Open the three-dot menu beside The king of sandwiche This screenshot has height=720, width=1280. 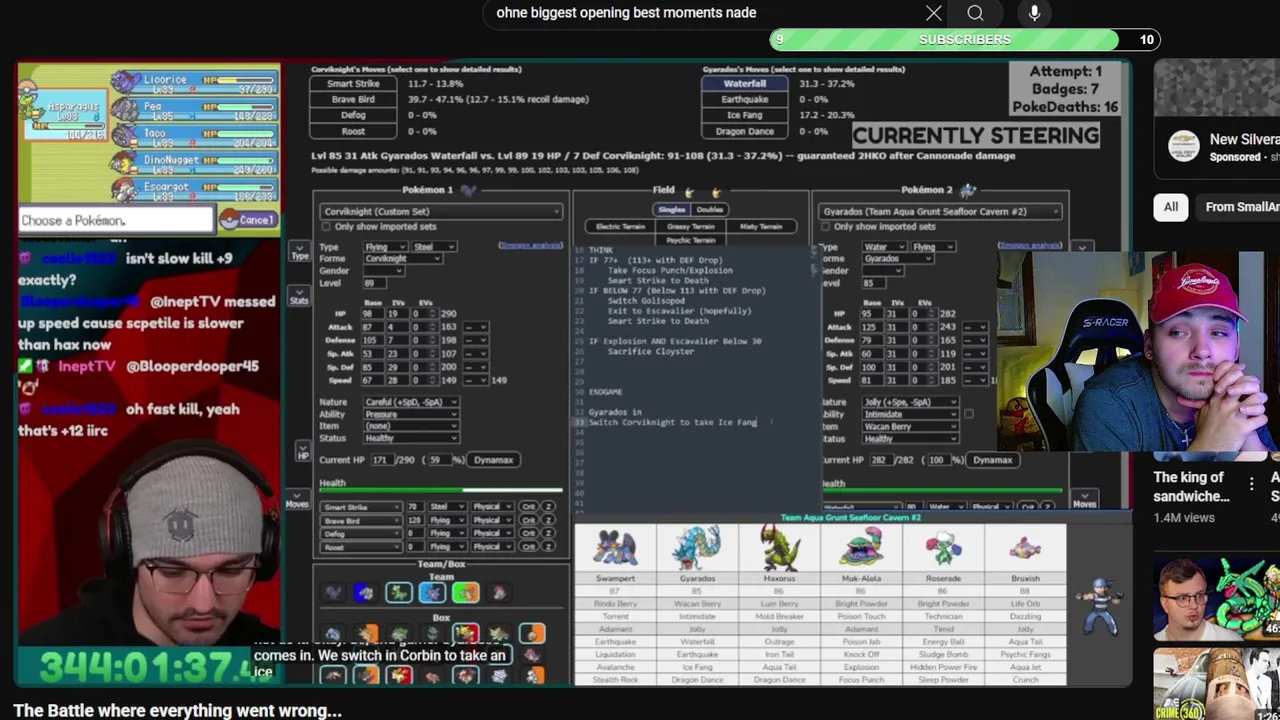click(x=1251, y=484)
